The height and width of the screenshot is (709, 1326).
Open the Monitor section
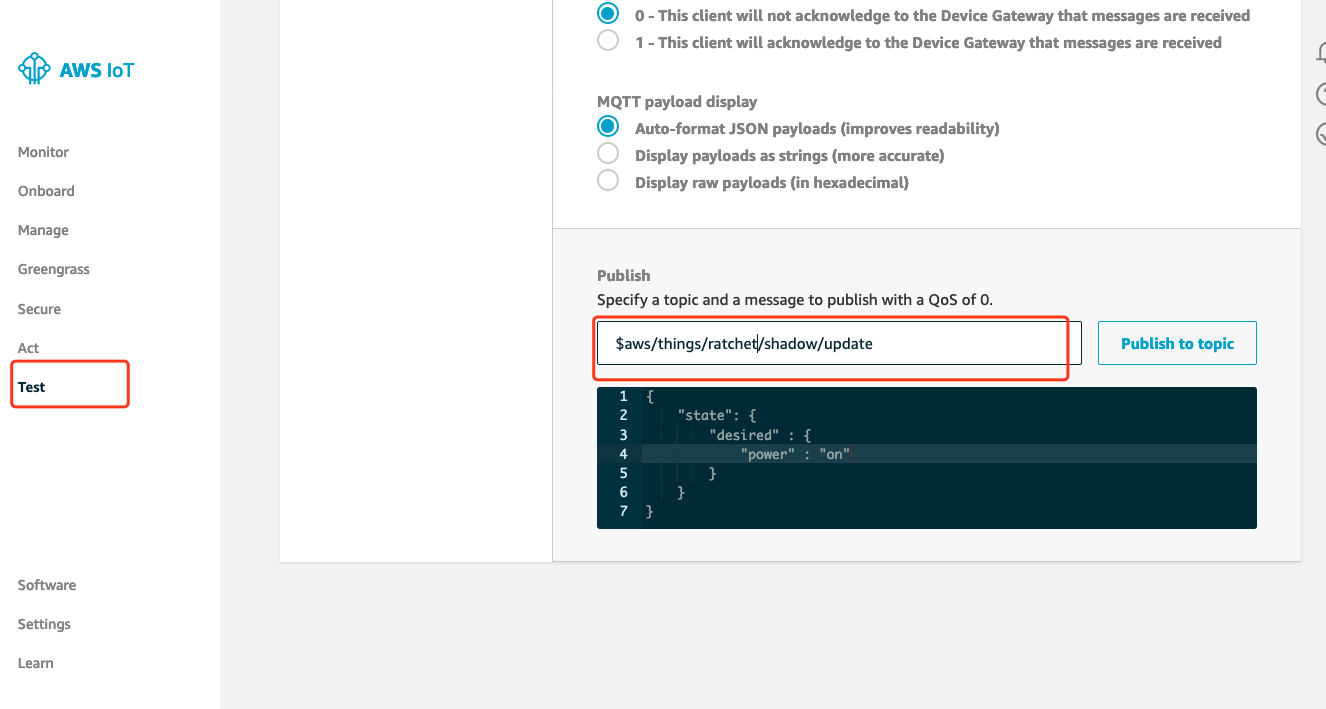tap(43, 152)
